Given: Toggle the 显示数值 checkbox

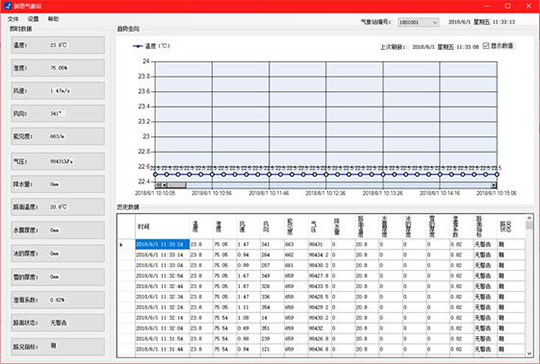Looking at the screenshot, I should coord(486,45).
